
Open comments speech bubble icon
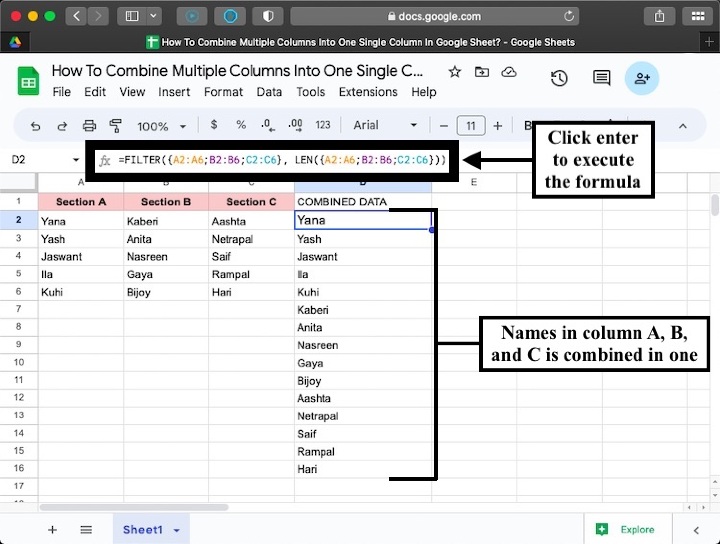[x=602, y=78]
